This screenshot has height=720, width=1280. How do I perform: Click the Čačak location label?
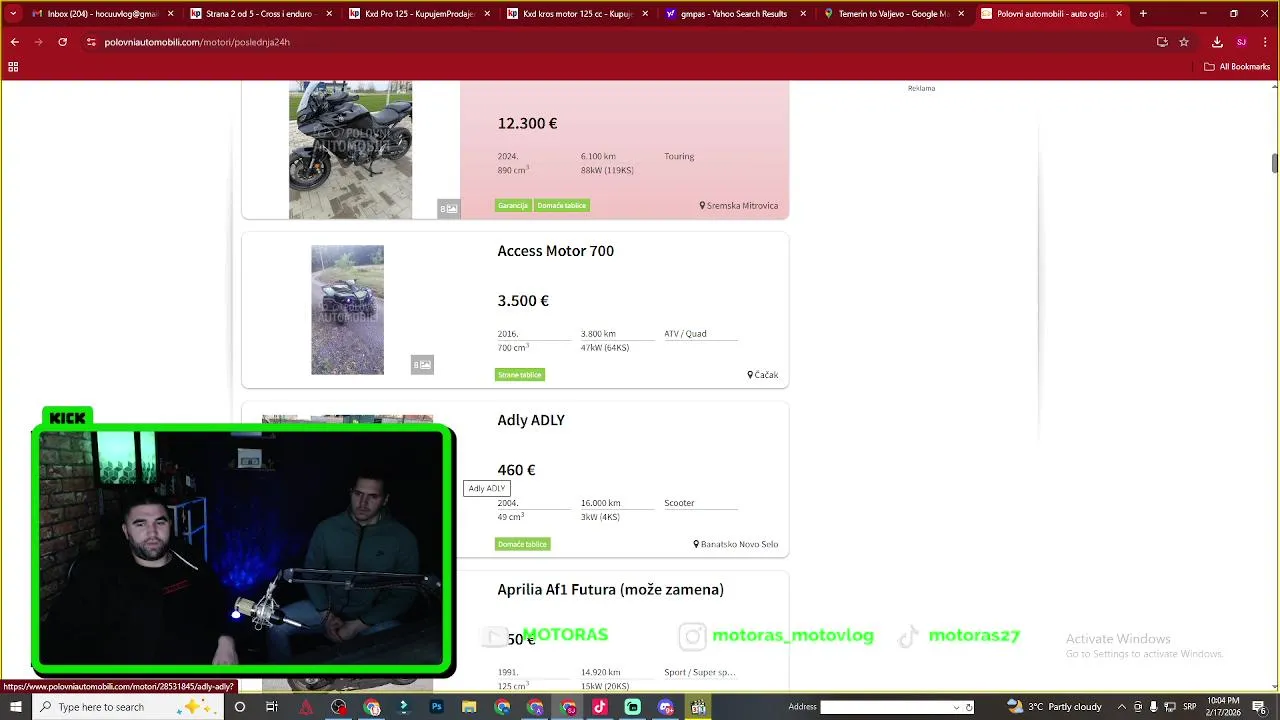[762, 375]
